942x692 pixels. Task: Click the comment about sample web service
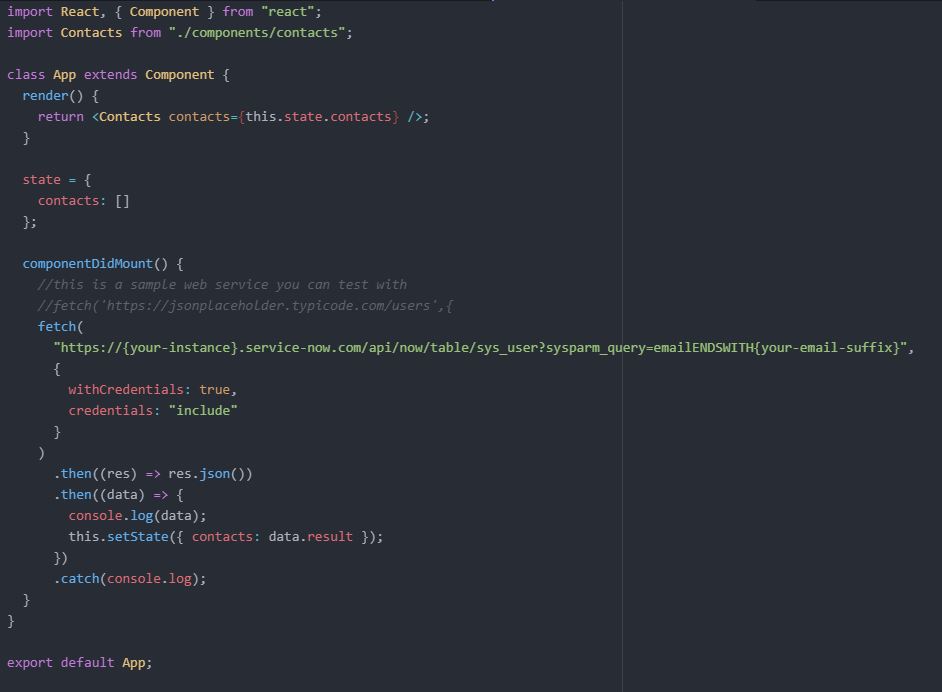[x=222, y=285]
